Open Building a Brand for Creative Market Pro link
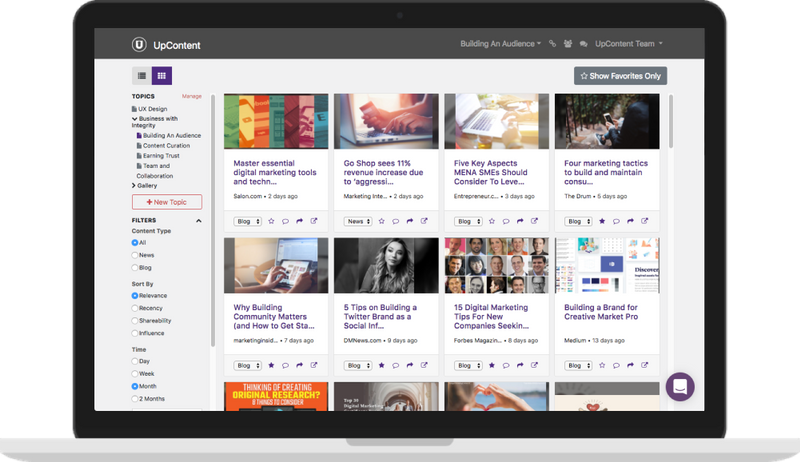Screen dimensions: 800x462 [x=601, y=312]
